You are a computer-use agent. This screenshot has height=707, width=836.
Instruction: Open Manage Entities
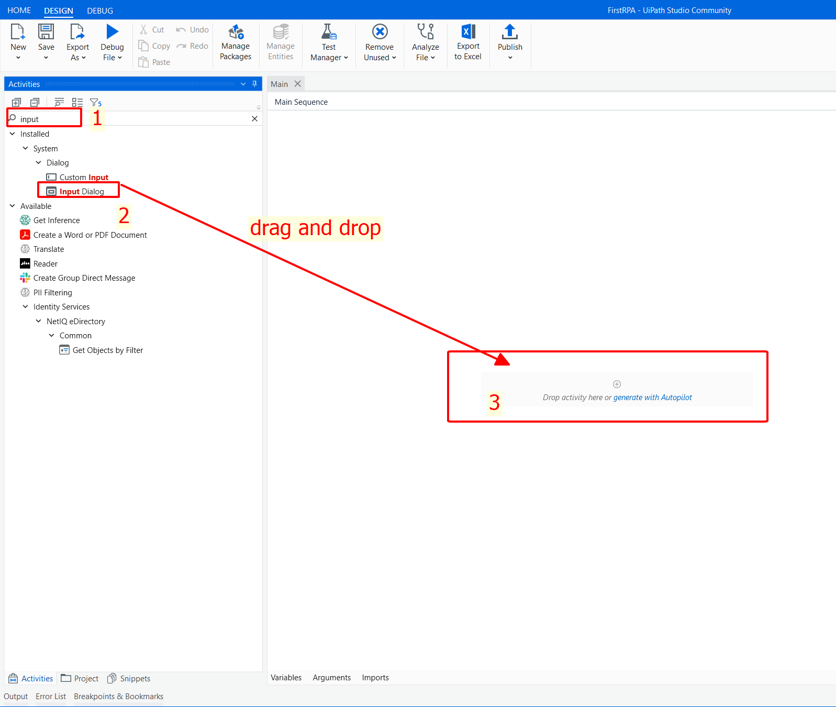click(x=280, y=43)
